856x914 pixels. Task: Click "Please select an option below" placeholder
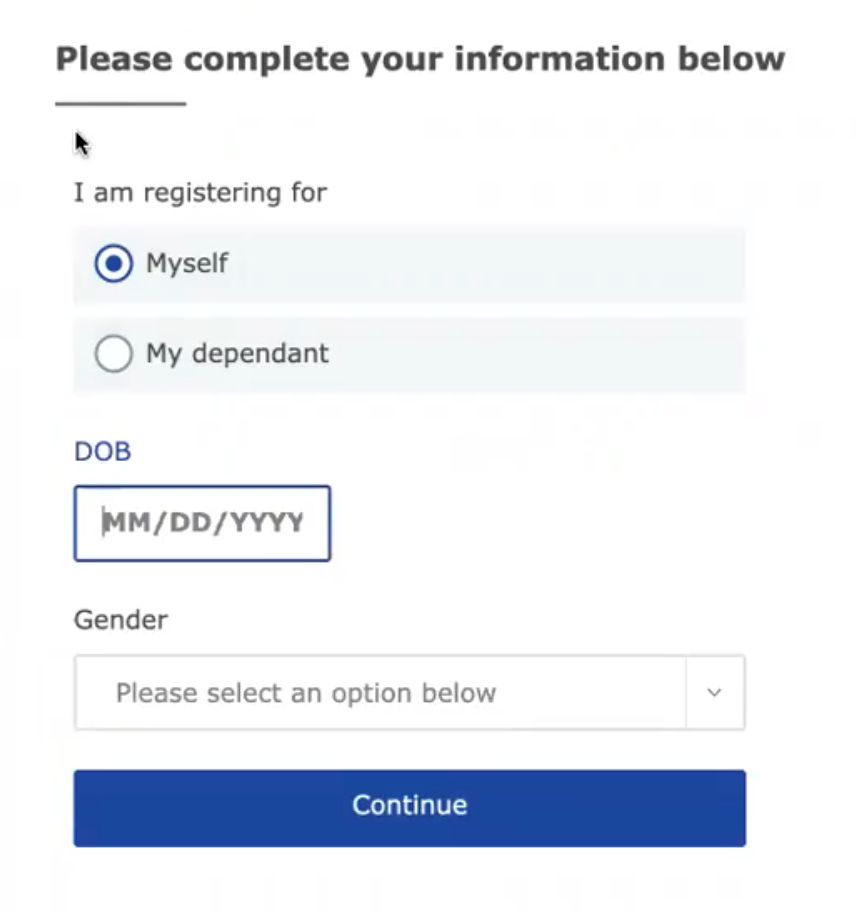[305, 693]
